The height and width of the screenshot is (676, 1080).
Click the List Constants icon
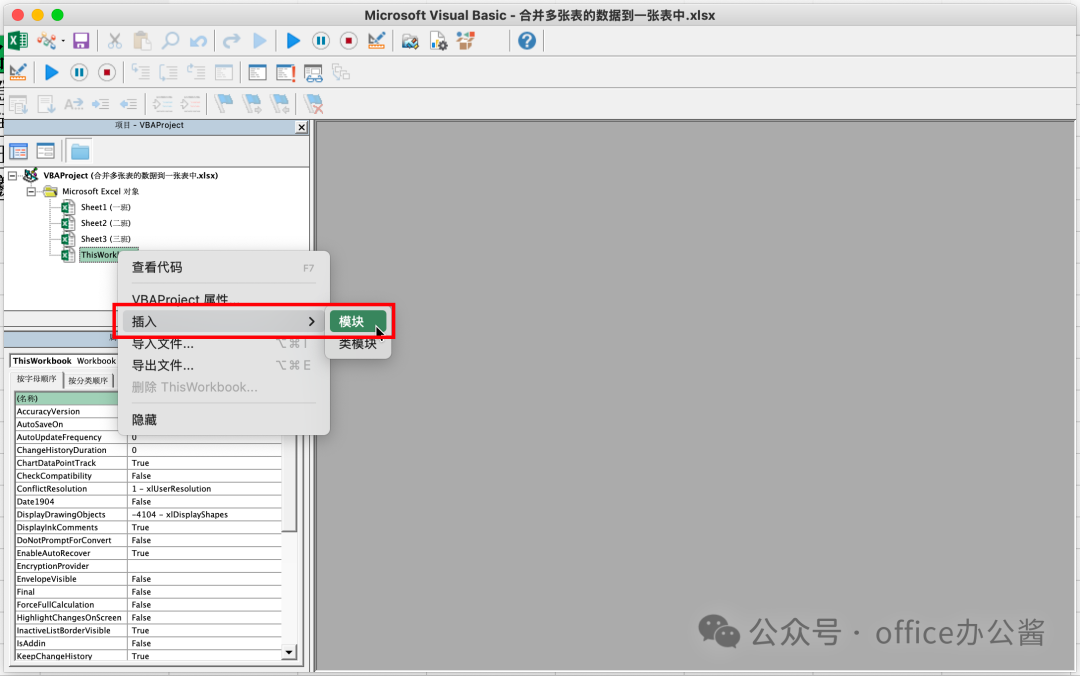(x=45, y=104)
